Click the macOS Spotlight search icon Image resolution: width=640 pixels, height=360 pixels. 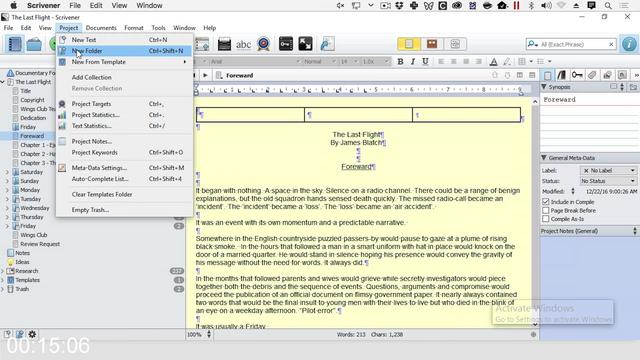coord(608,6)
